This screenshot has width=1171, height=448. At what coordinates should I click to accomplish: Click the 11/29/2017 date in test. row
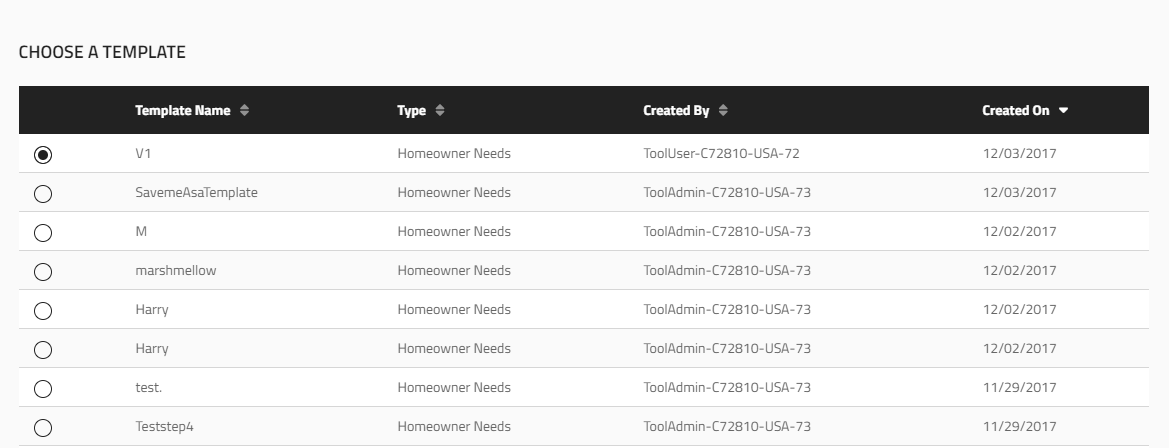pyautogui.click(x=1019, y=388)
